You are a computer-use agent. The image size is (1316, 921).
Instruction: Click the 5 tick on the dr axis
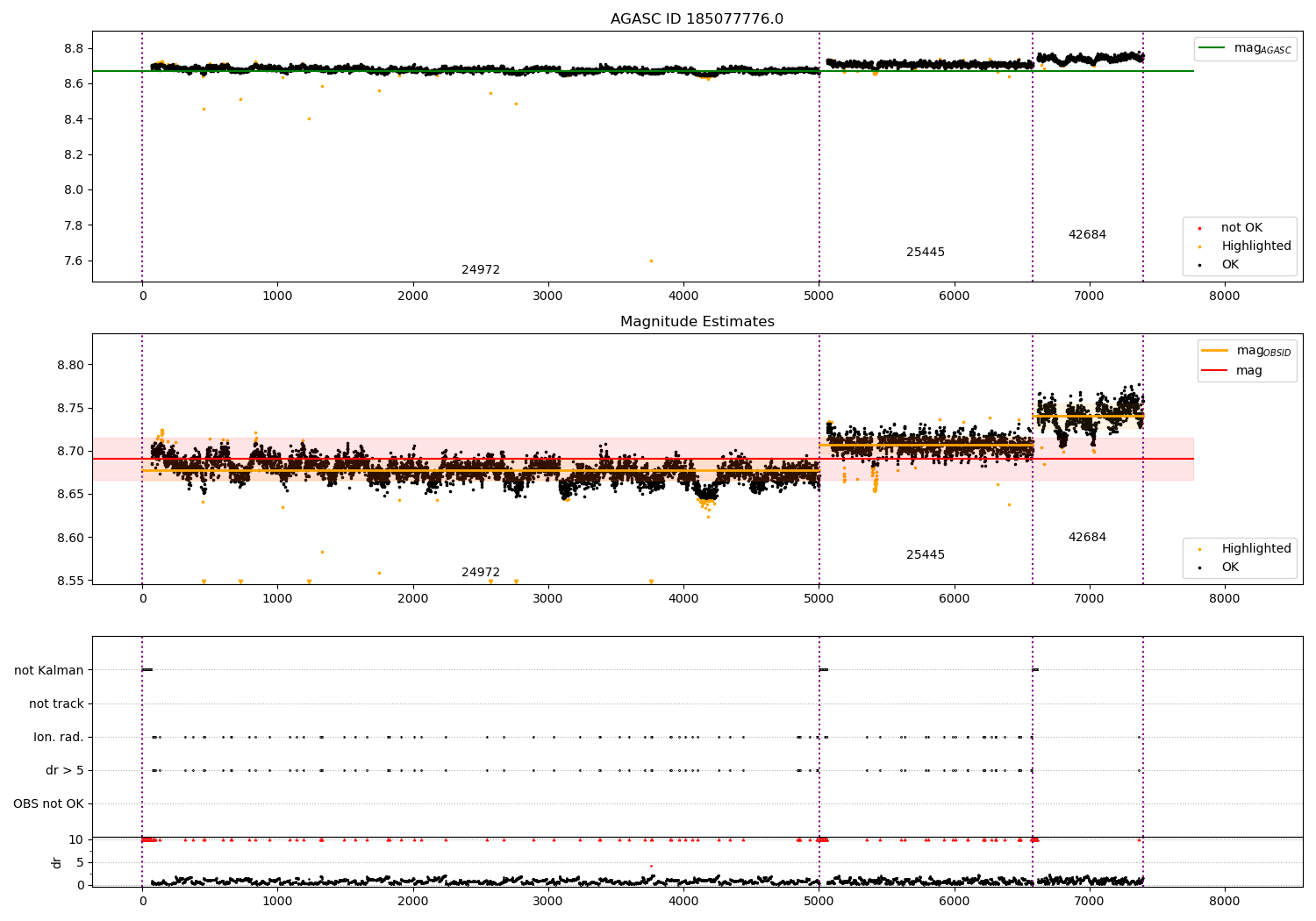click(80, 863)
